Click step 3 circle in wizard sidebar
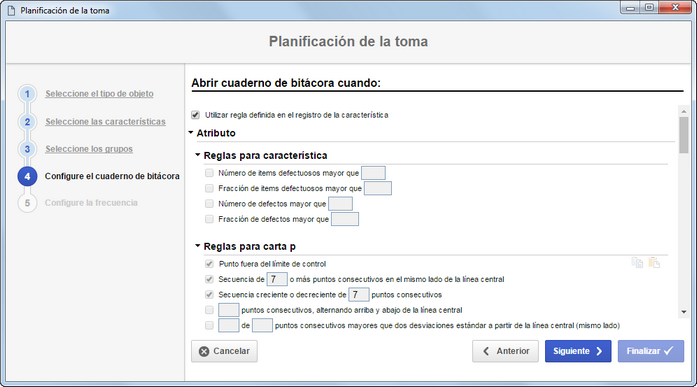Image resolution: width=697 pixels, height=387 pixels. 27,149
